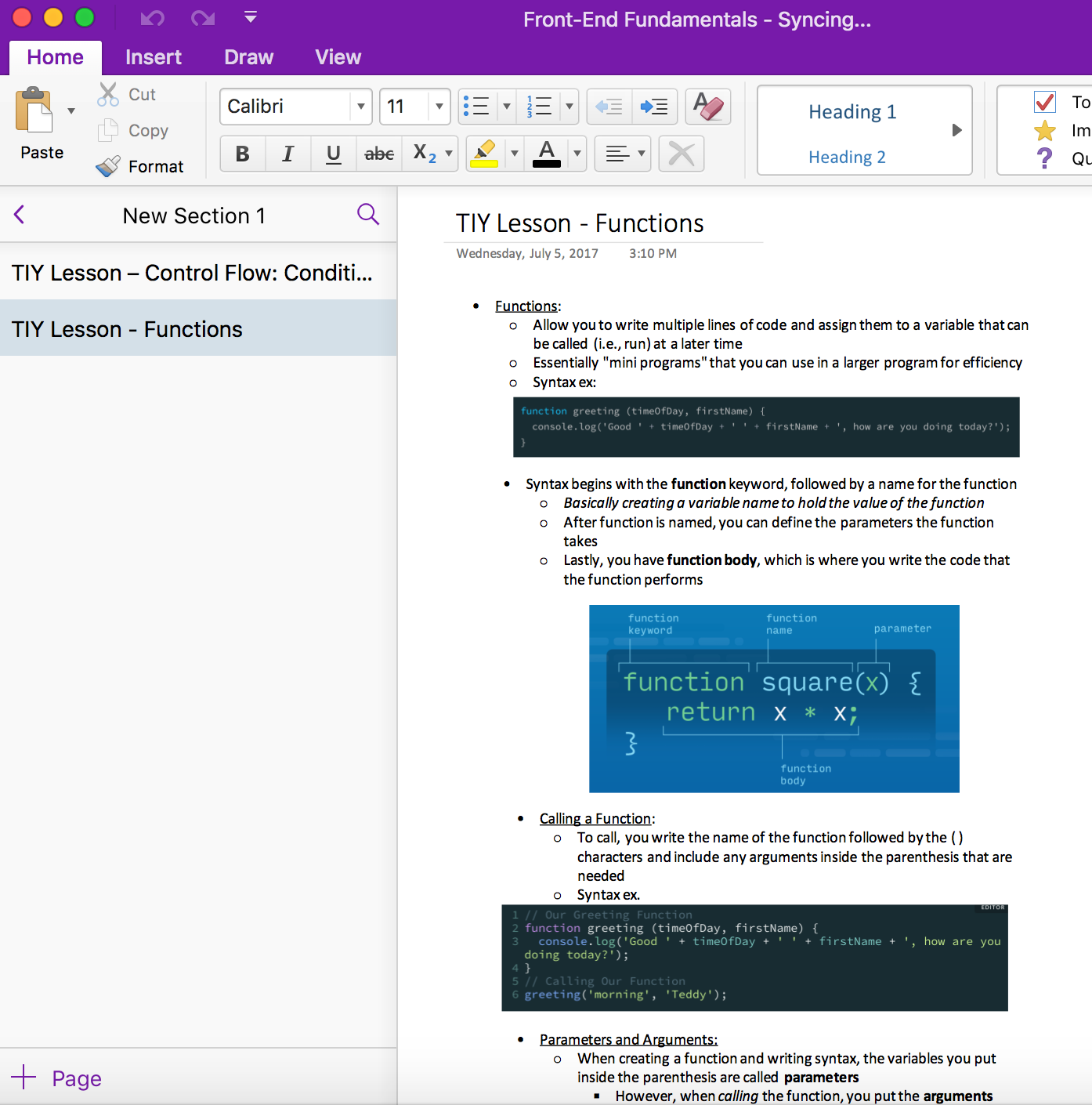1092x1105 pixels.
Task: Click the Redo arrow icon
Action: pos(202,17)
